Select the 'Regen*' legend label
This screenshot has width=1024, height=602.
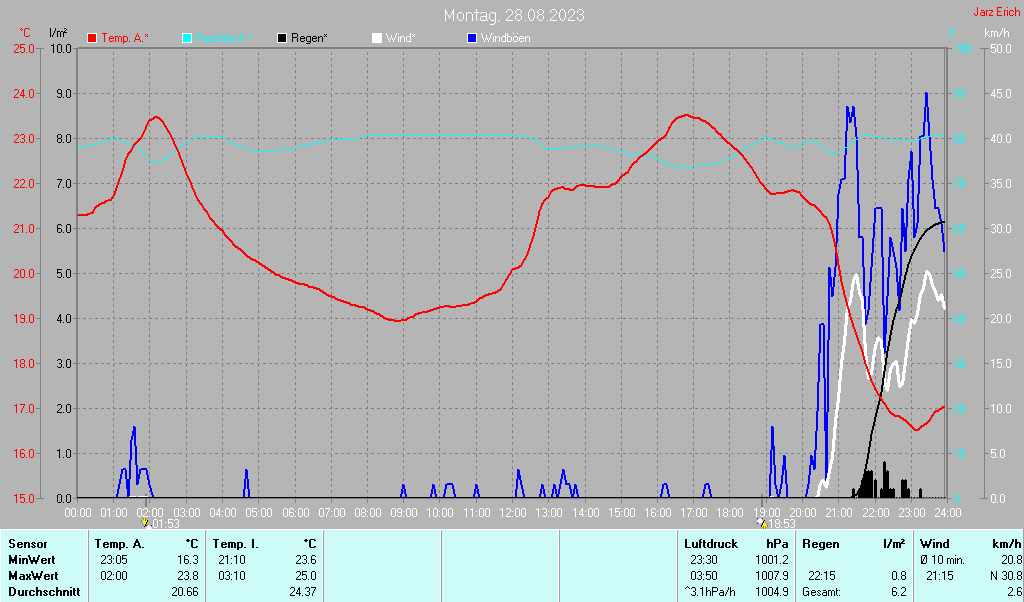(x=309, y=39)
